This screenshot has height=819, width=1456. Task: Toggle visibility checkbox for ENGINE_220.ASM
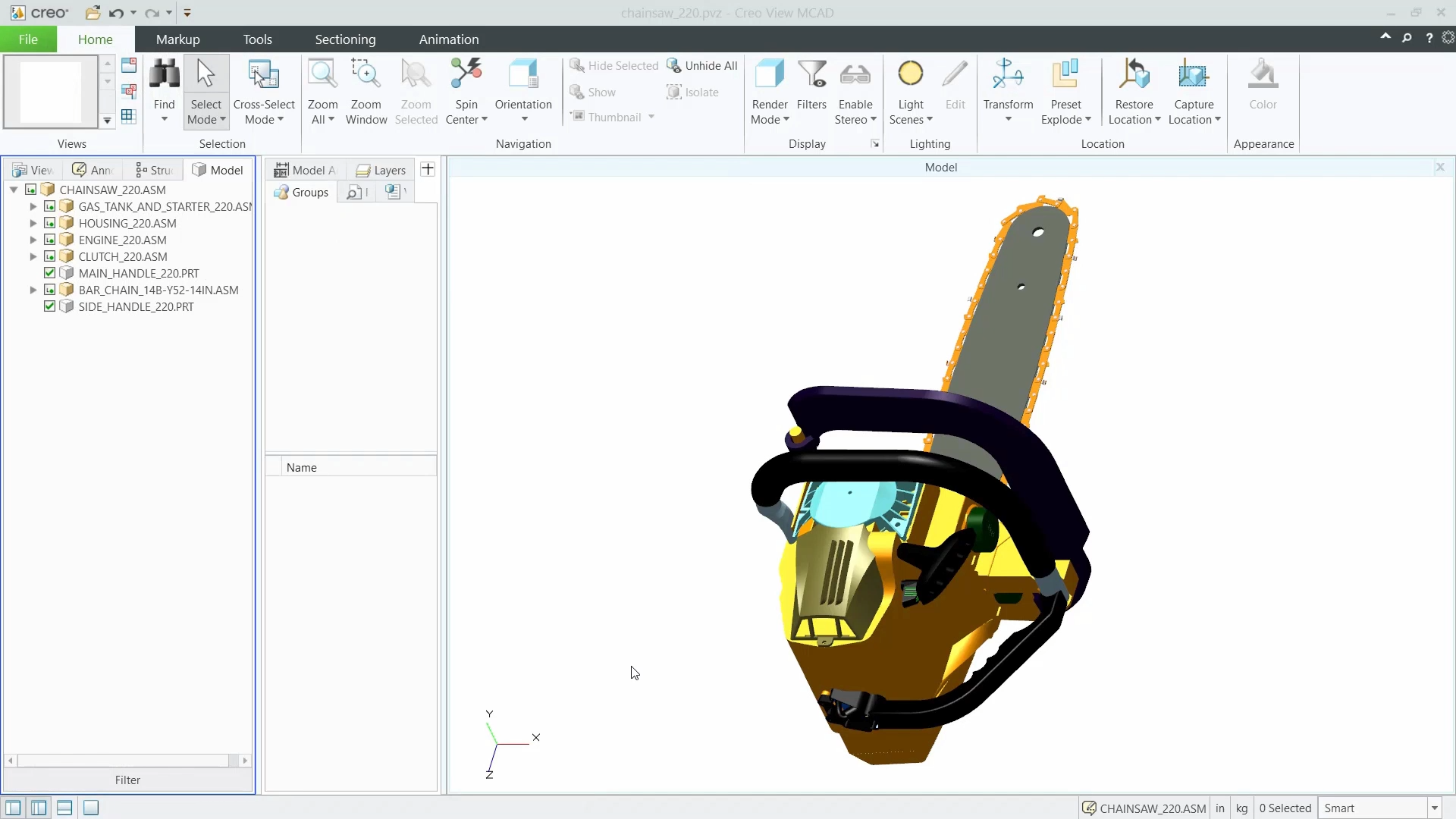pos(49,240)
